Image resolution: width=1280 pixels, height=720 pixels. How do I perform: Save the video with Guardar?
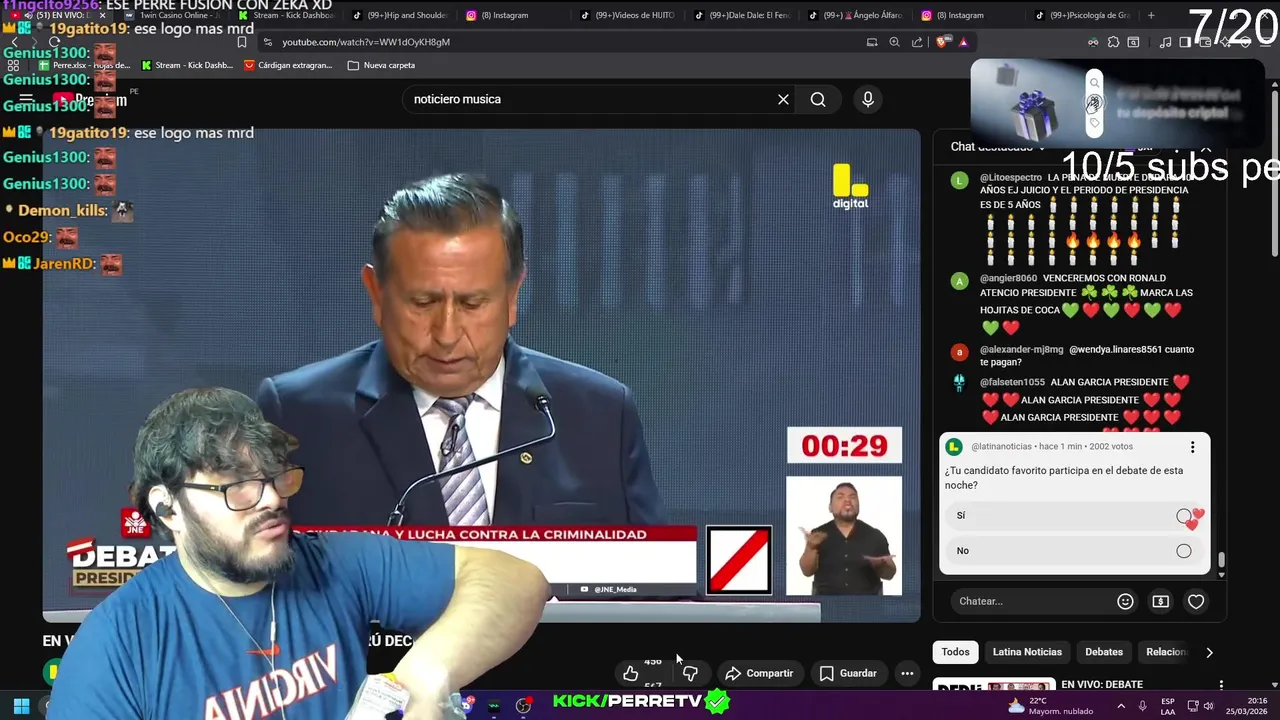(x=848, y=673)
